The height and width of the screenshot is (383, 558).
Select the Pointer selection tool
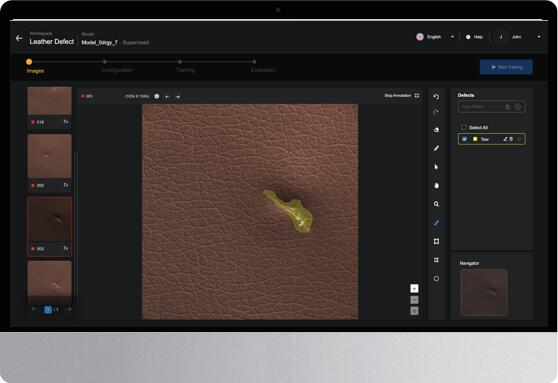click(436, 167)
